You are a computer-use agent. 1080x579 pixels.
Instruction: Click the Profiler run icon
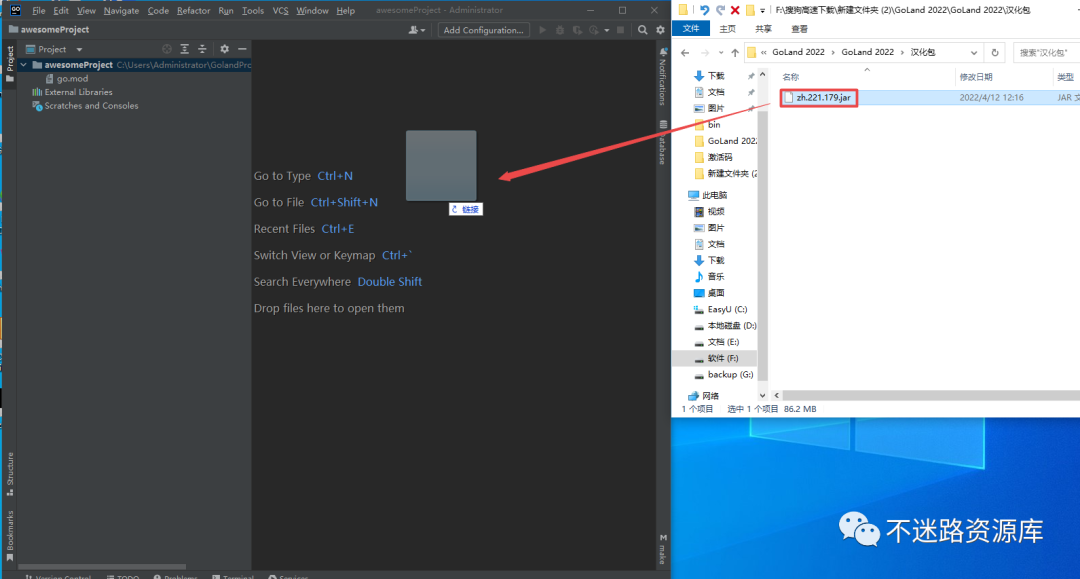coord(594,30)
